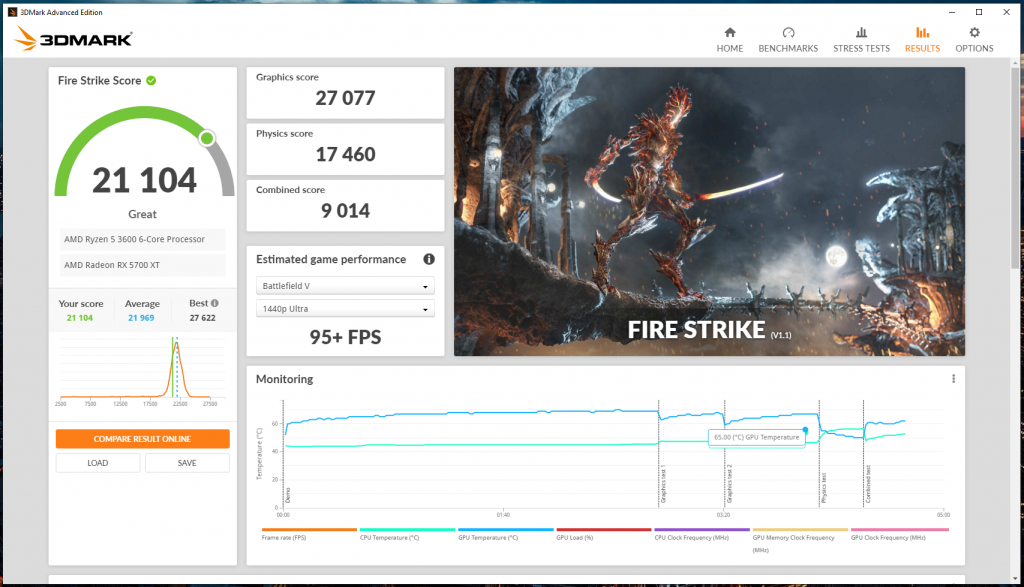This screenshot has height=587, width=1024.
Task: Click the info icon beside Estimated game performance
Action: (x=428, y=259)
